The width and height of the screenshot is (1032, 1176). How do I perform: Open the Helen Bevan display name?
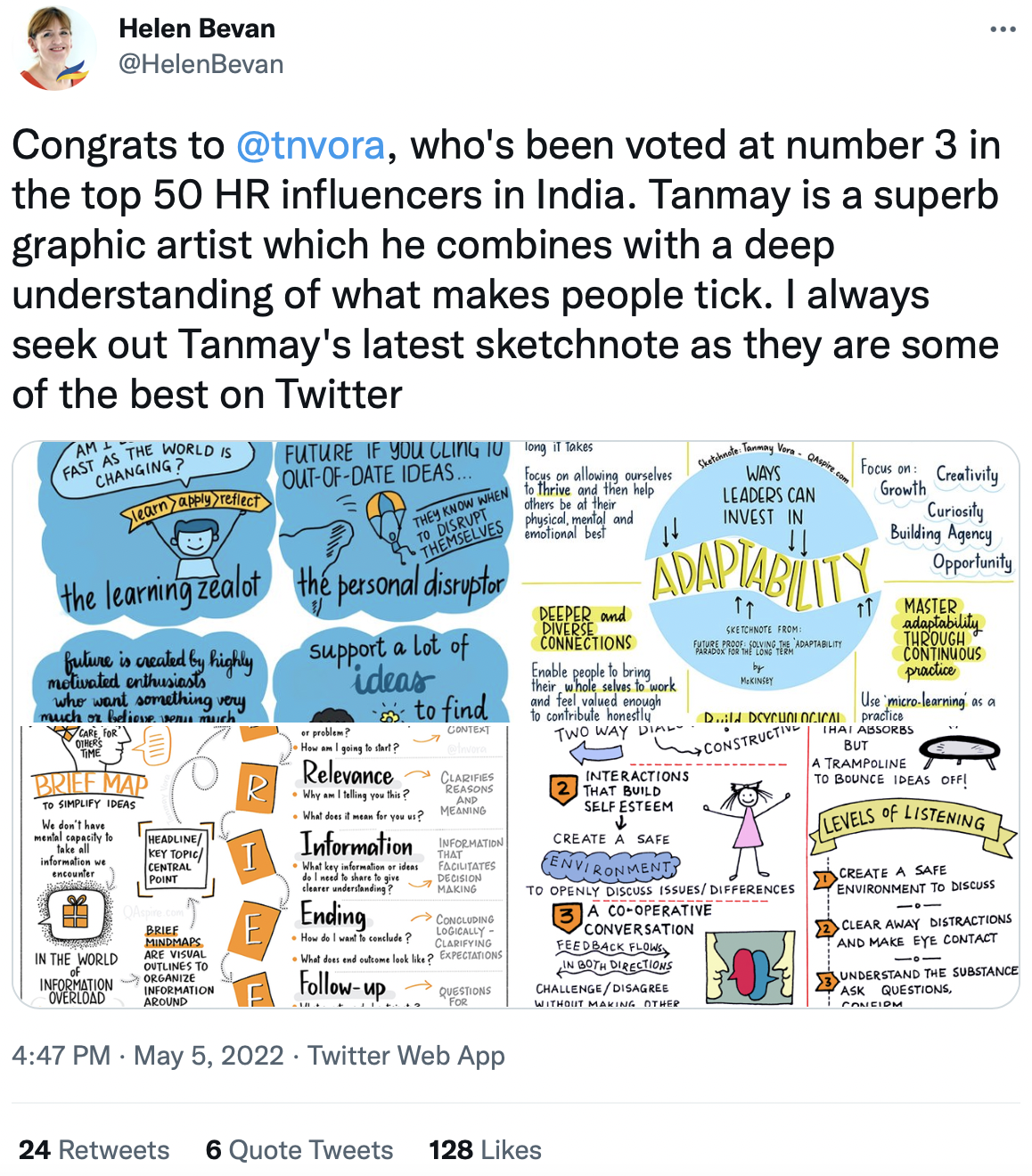197,29
